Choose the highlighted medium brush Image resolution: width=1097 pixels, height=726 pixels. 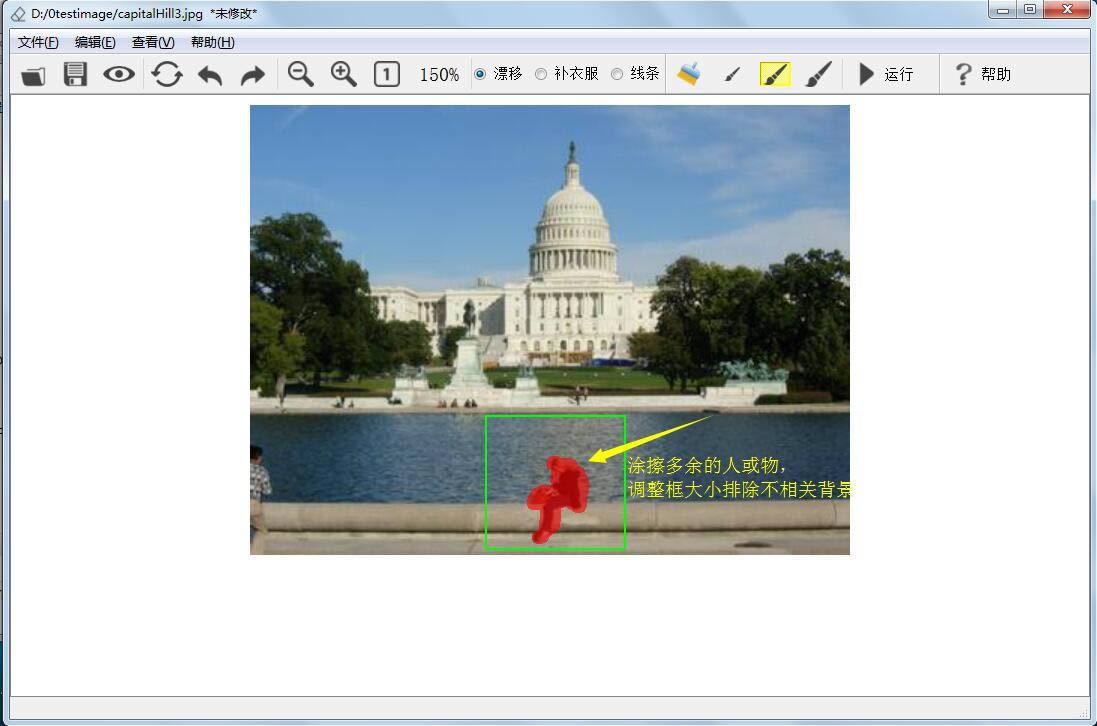775,74
